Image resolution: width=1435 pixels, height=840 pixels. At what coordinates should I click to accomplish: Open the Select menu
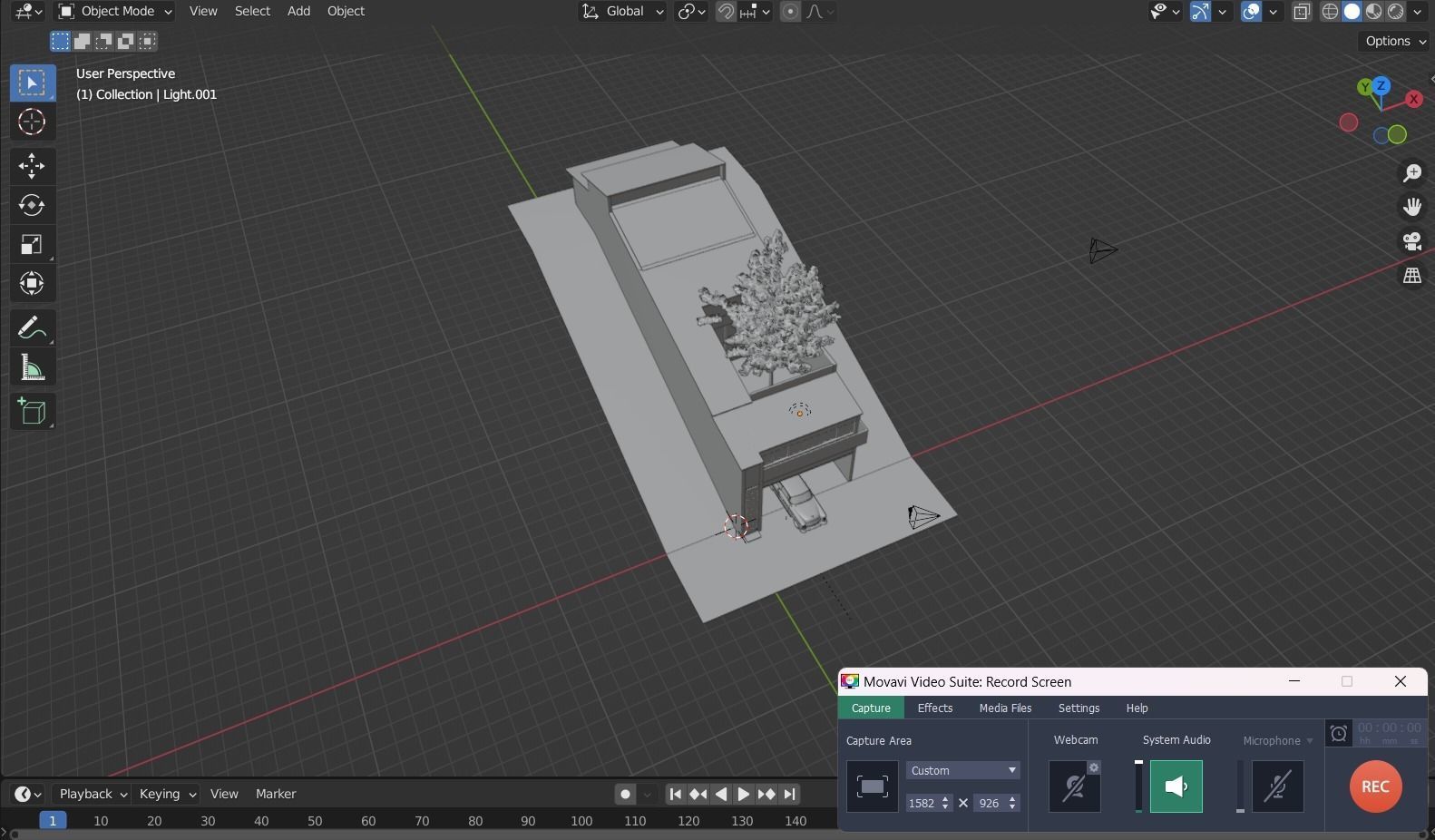click(x=252, y=11)
